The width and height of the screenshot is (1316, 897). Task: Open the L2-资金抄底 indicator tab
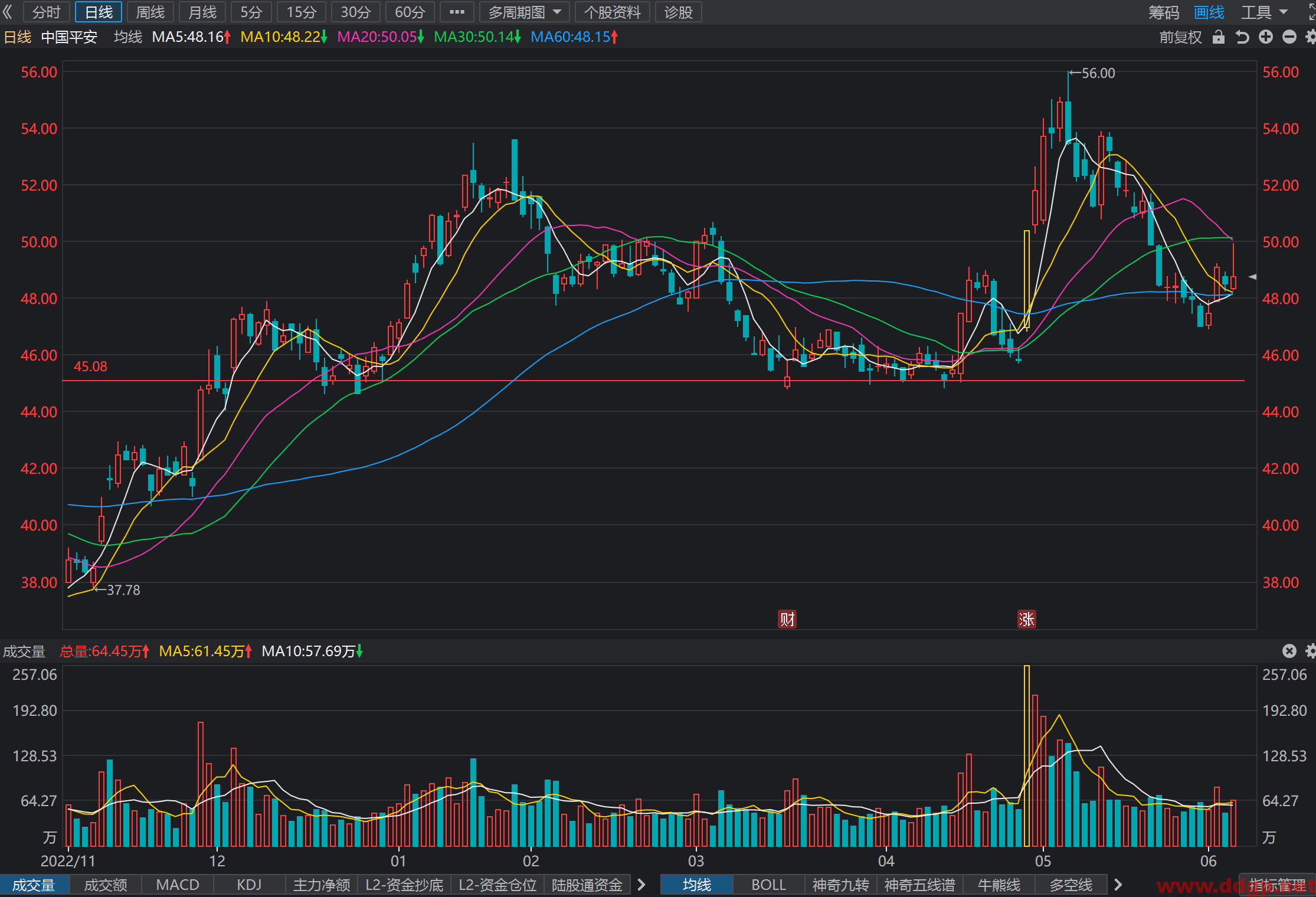click(404, 885)
